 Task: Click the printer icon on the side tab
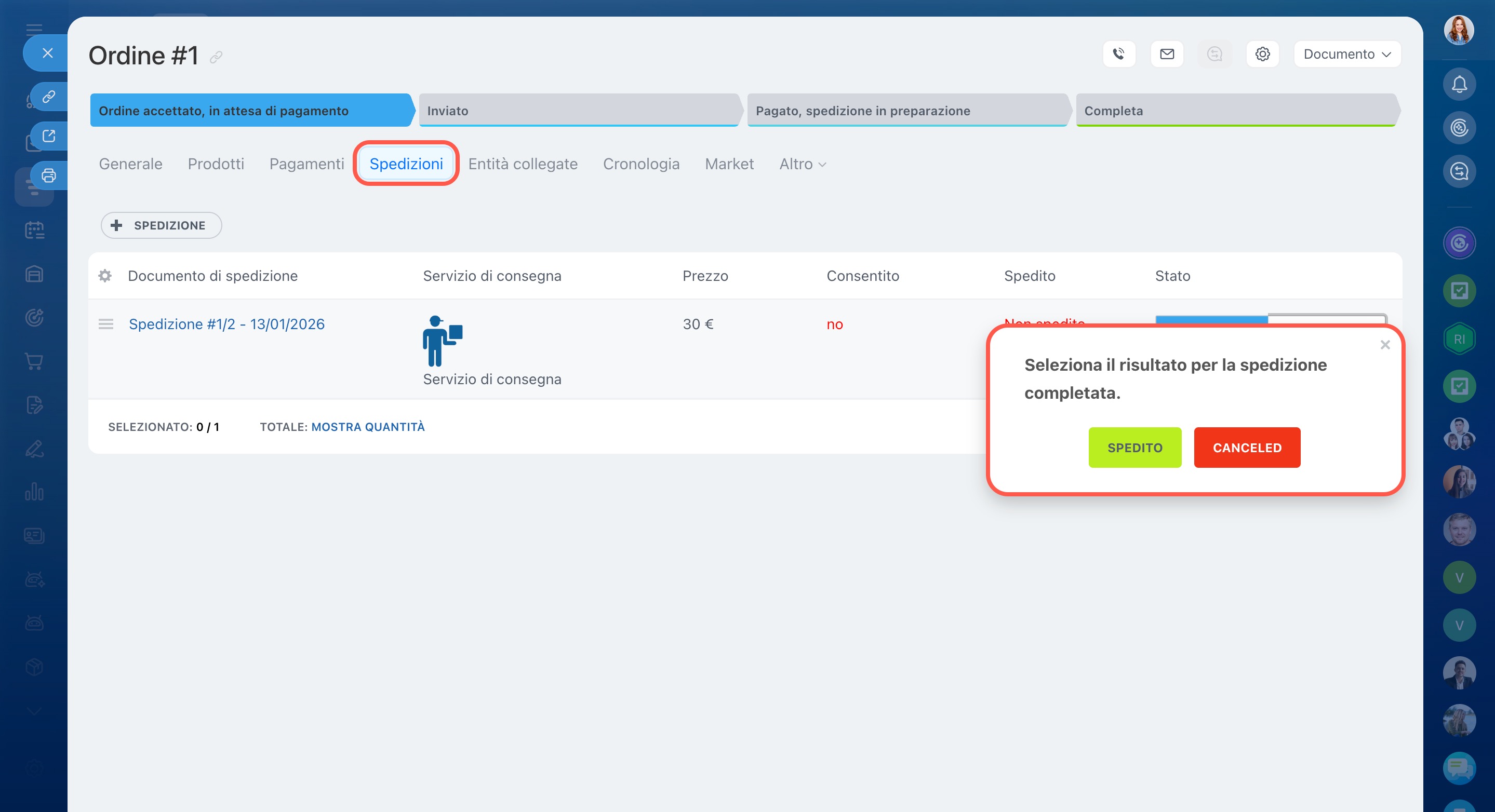click(x=49, y=175)
